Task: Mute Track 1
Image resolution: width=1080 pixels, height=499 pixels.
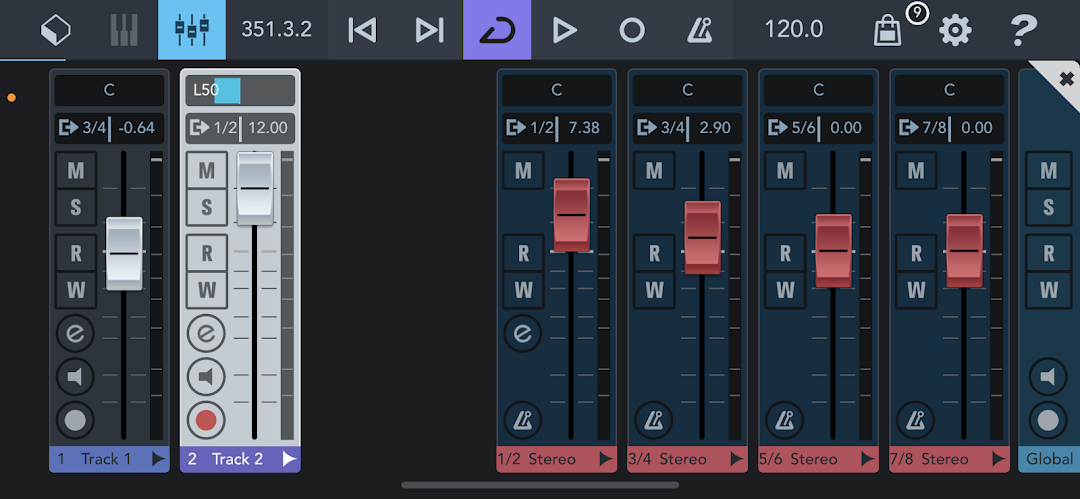Action: tap(75, 170)
